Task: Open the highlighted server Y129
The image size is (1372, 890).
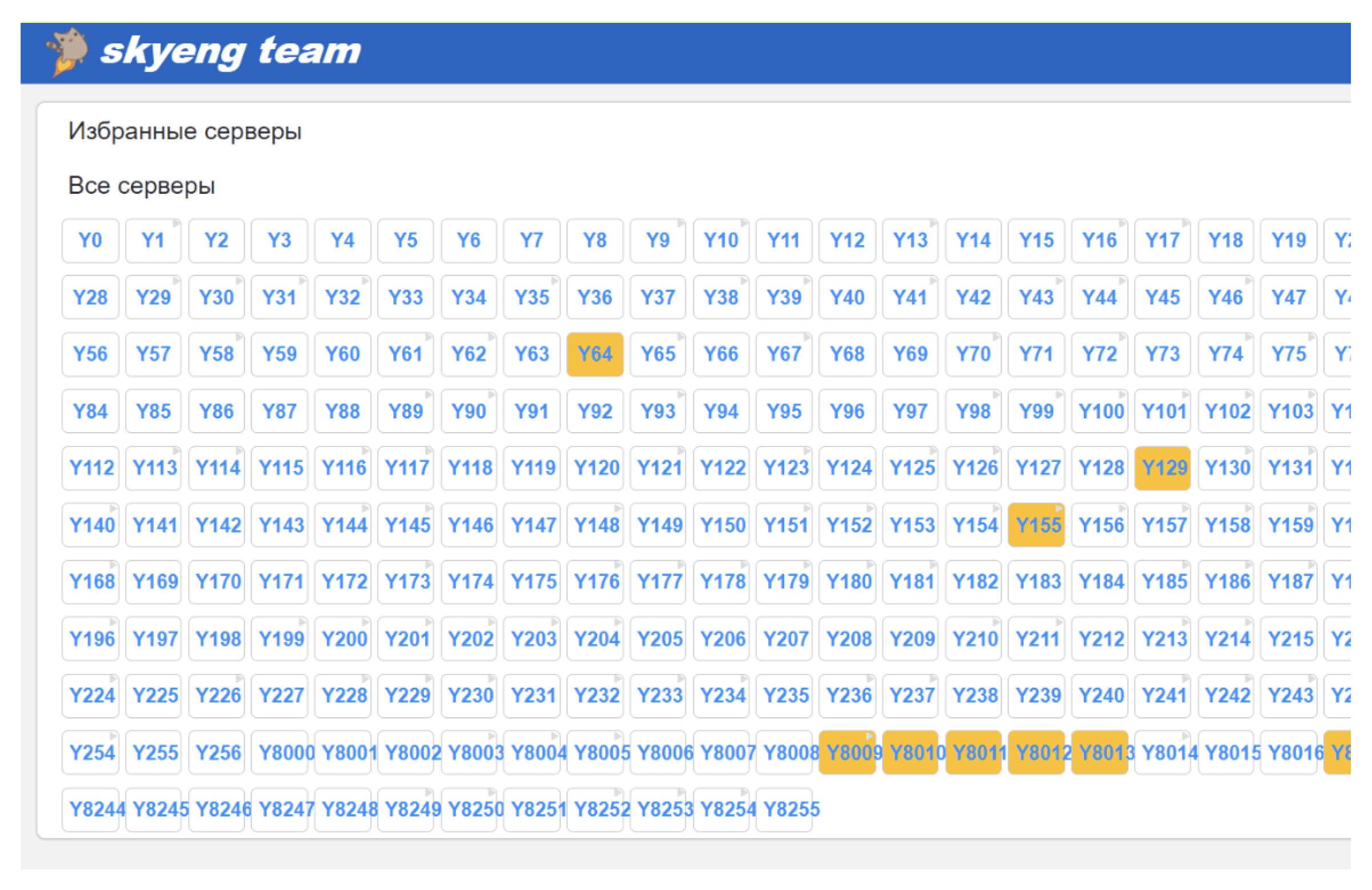Action: tap(1162, 468)
